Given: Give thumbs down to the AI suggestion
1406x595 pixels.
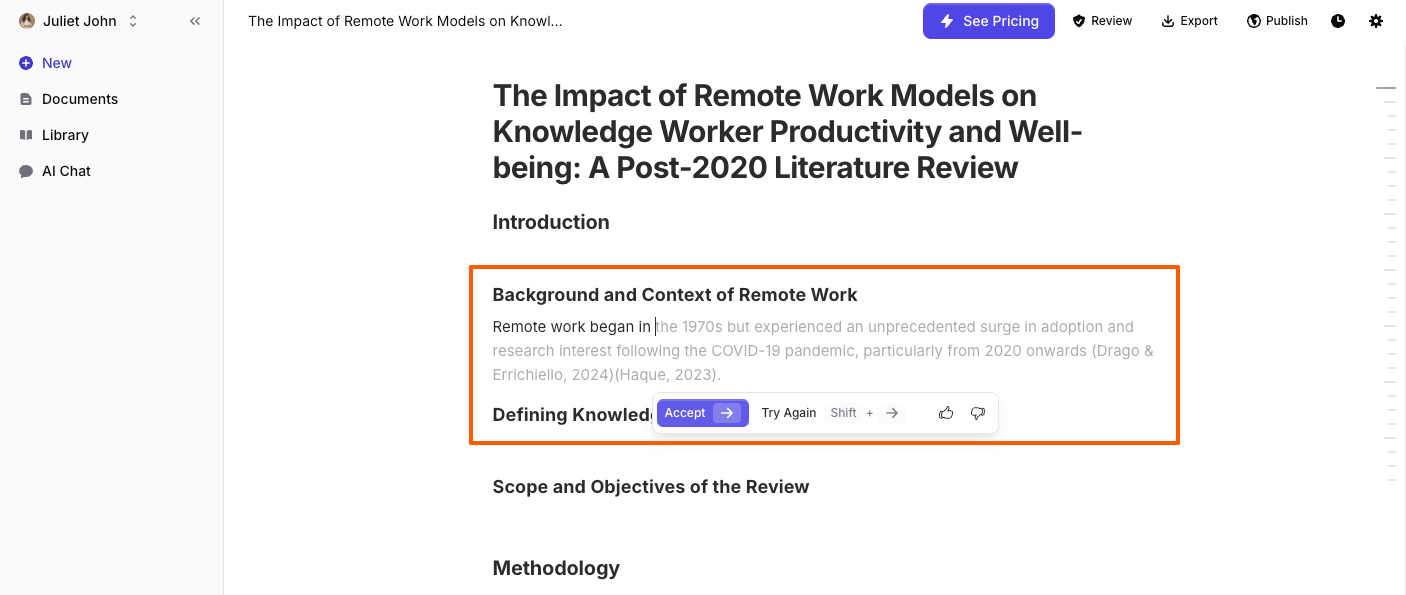Looking at the screenshot, I should tap(978, 412).
